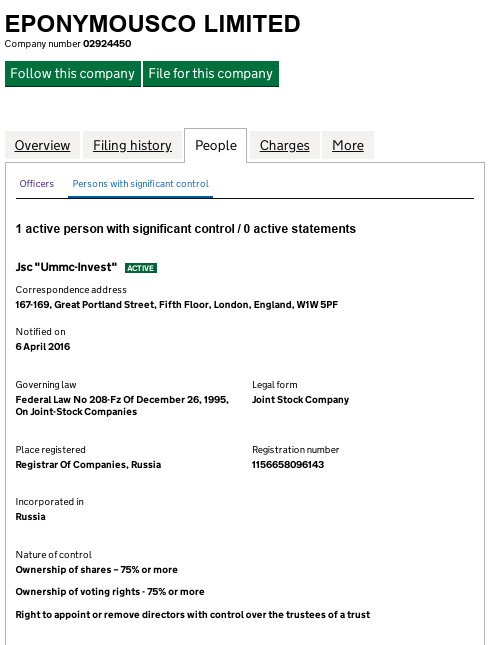Open File for this company
This screenshot has height=645, width=488.
pyautogui.click(x=211, y=74)
